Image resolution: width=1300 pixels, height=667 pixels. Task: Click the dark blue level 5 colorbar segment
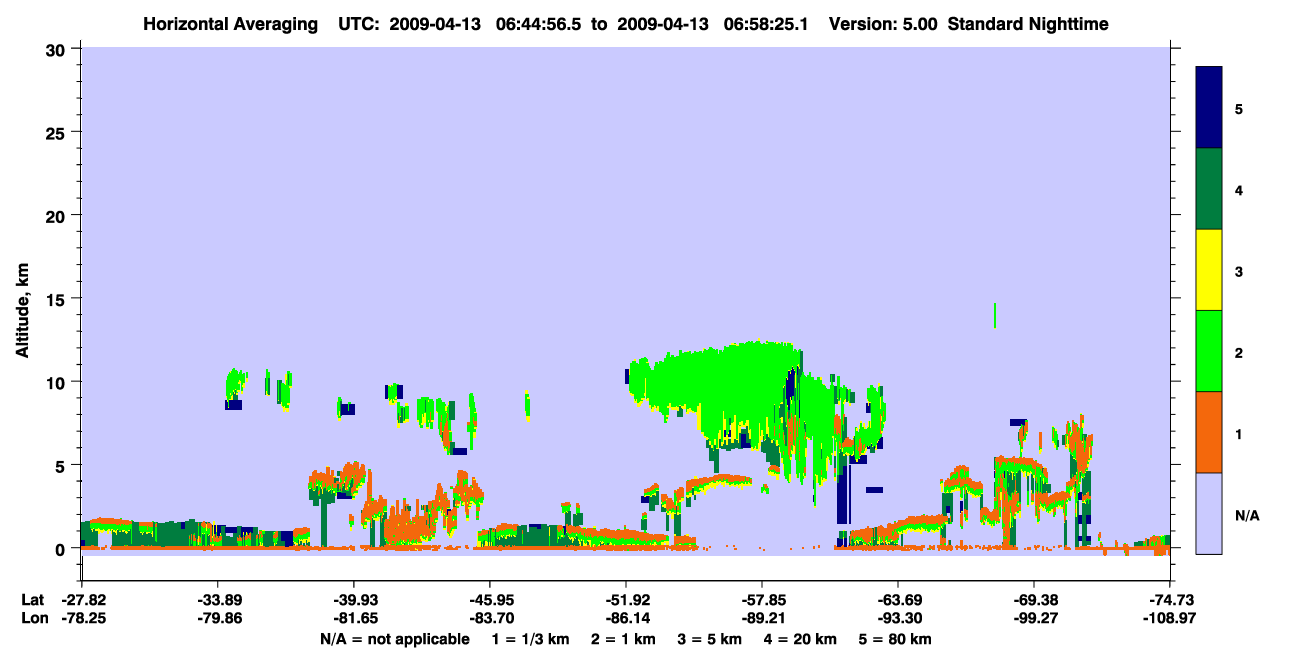pos(1209,108)
